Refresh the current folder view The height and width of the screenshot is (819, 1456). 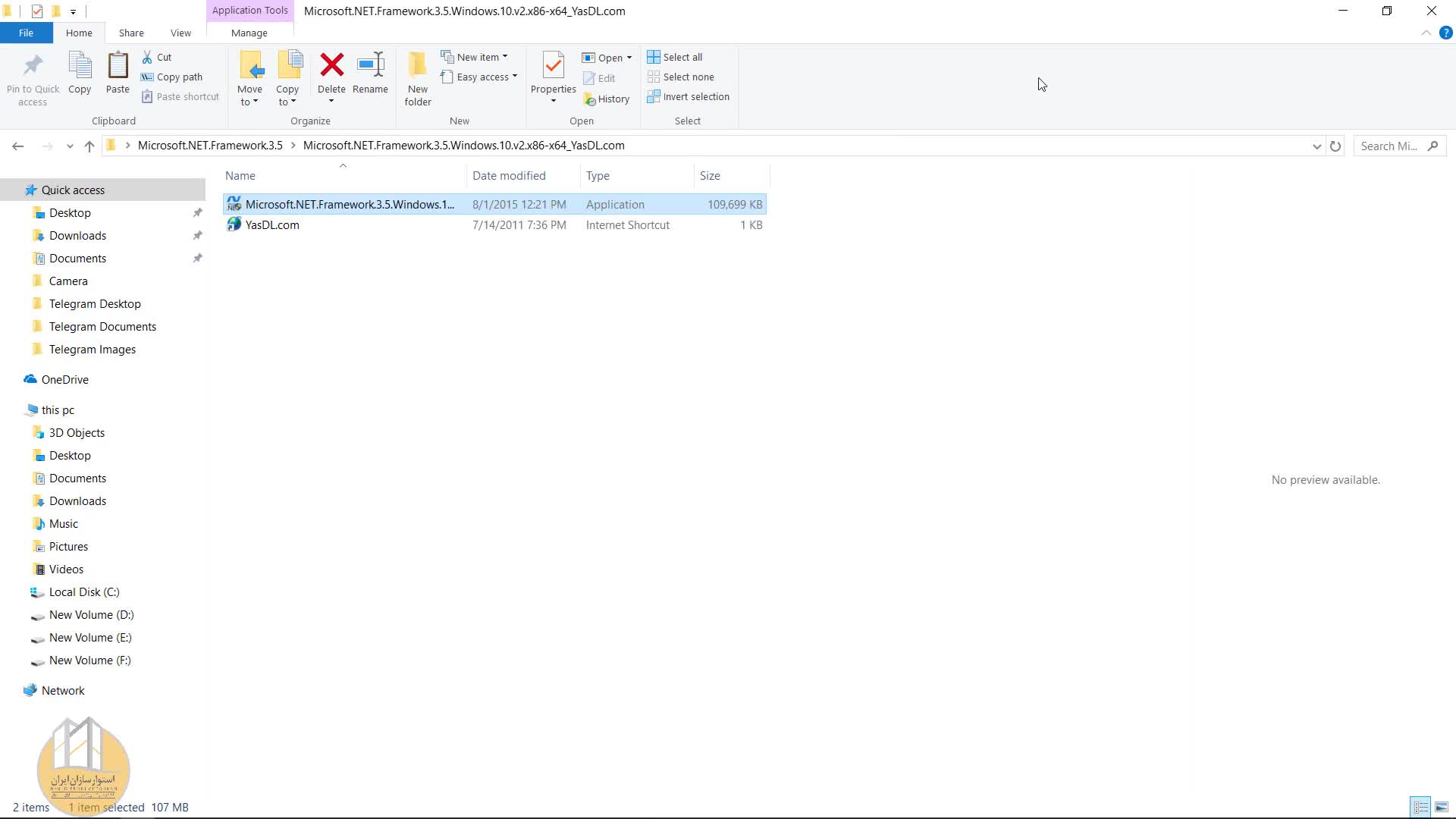[x=1335, y=146]
